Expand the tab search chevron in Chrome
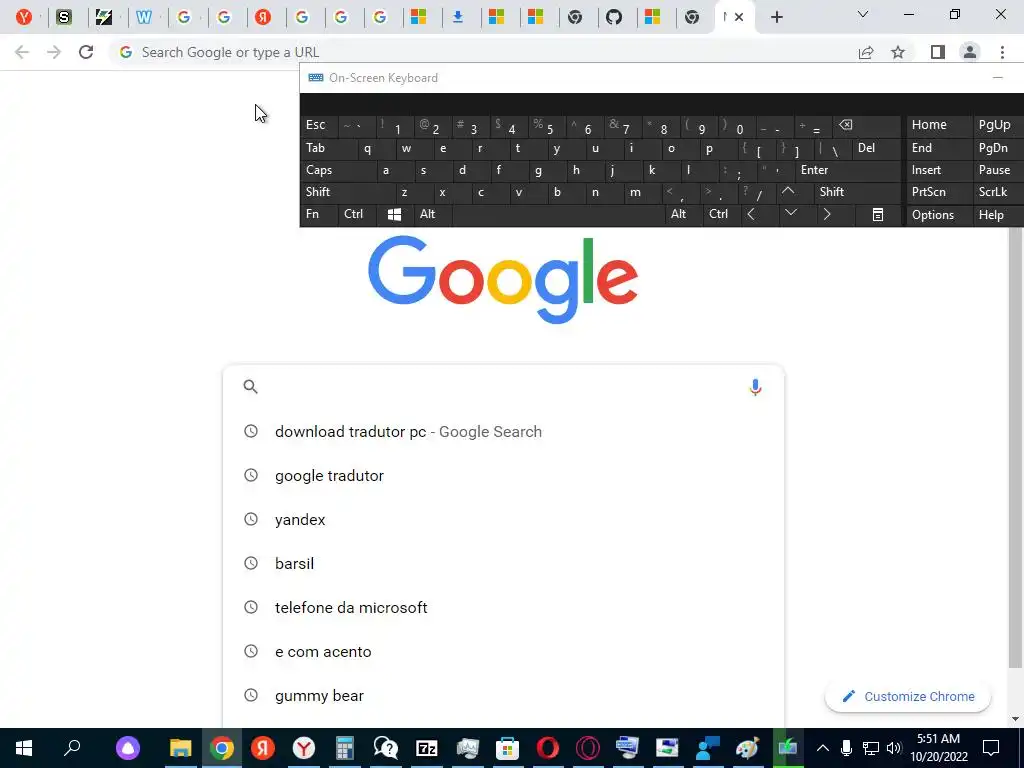Image resolution: width=1024 pixels, height=768 pixels. point(863,14)
